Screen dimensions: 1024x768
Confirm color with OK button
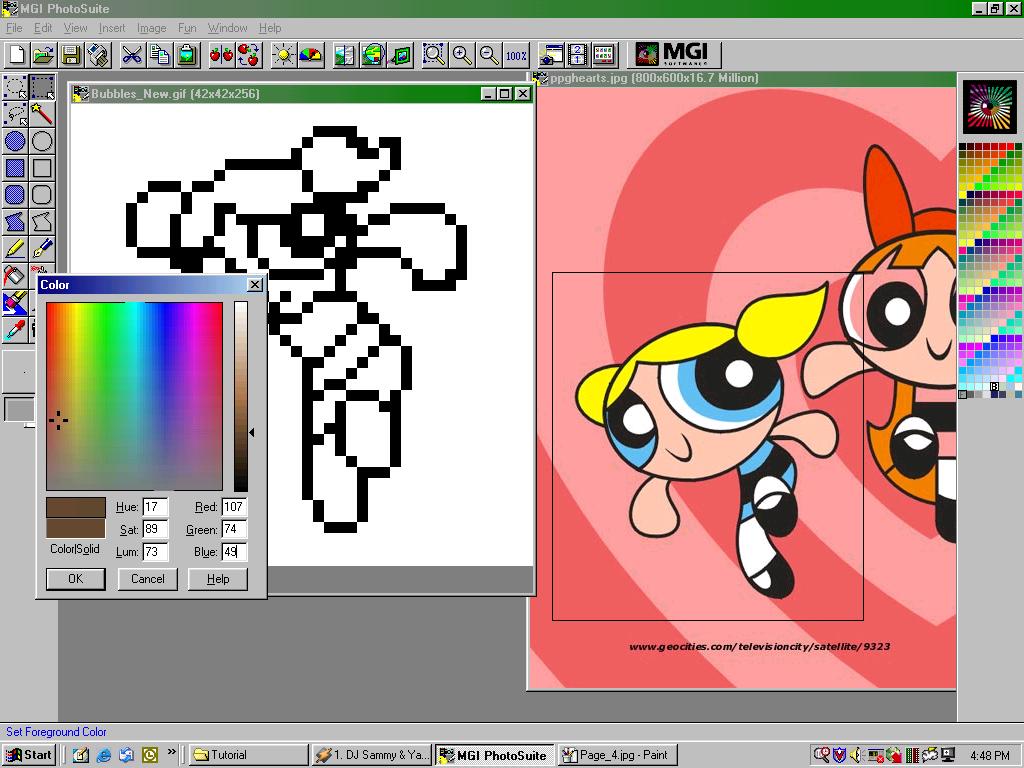point(76,579)
